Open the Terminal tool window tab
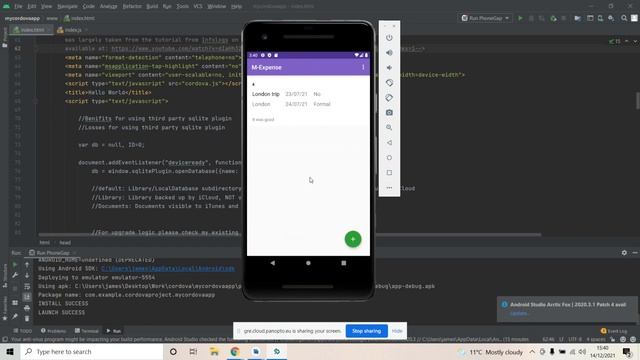Screen dimensions: 640x360 click(87, 331)
